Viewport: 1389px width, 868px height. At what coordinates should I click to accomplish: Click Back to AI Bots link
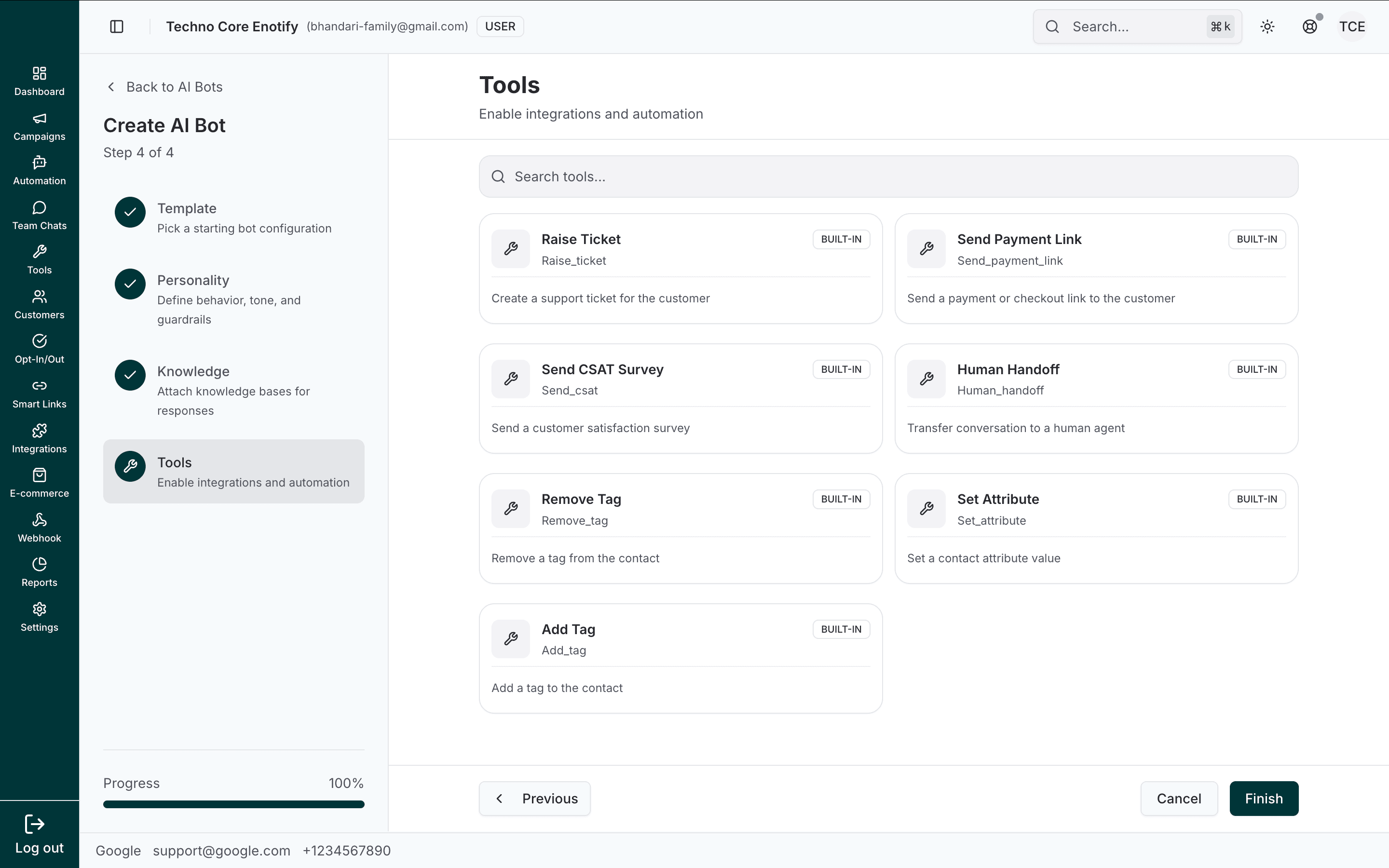click(165, 87)
